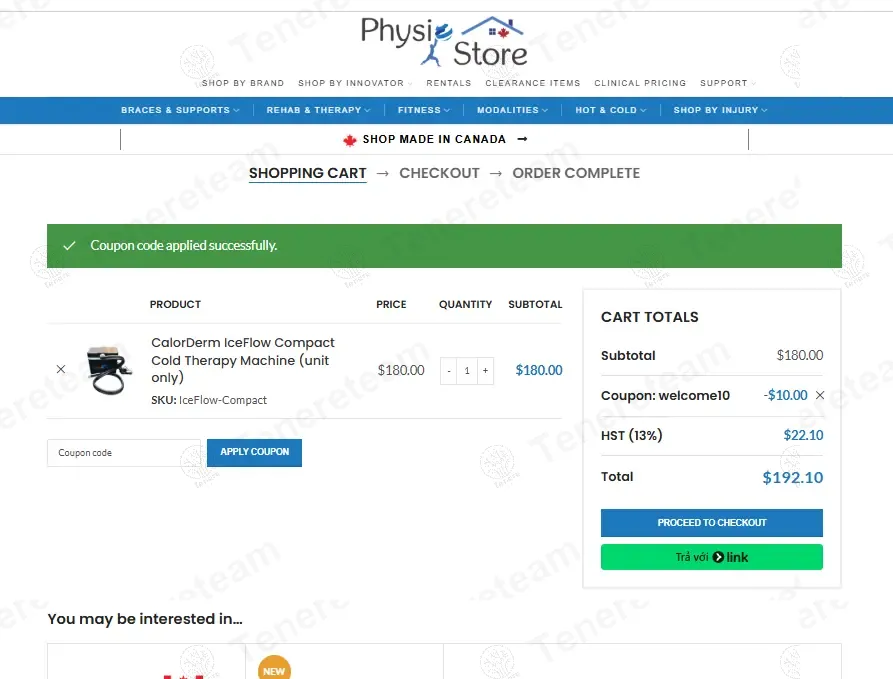Increase quantity with plus button
The image size is (893, 679).
click(485, 371)
